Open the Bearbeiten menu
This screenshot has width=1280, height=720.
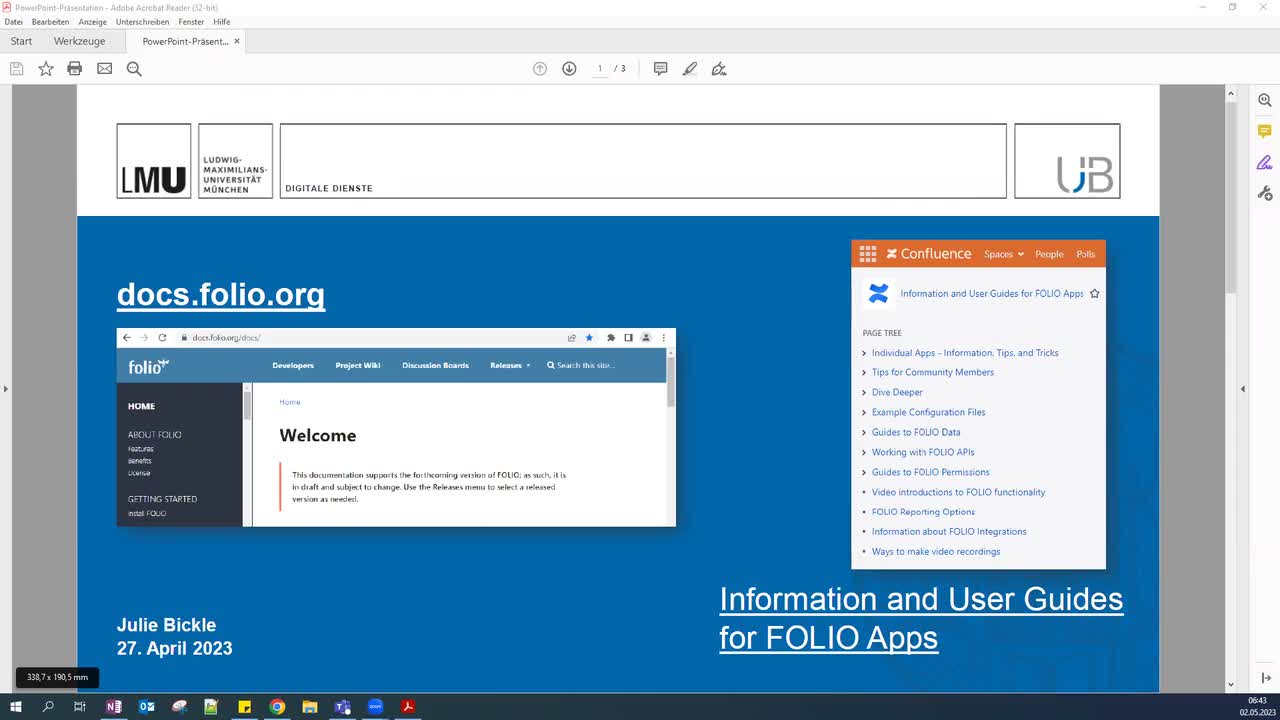51,22
